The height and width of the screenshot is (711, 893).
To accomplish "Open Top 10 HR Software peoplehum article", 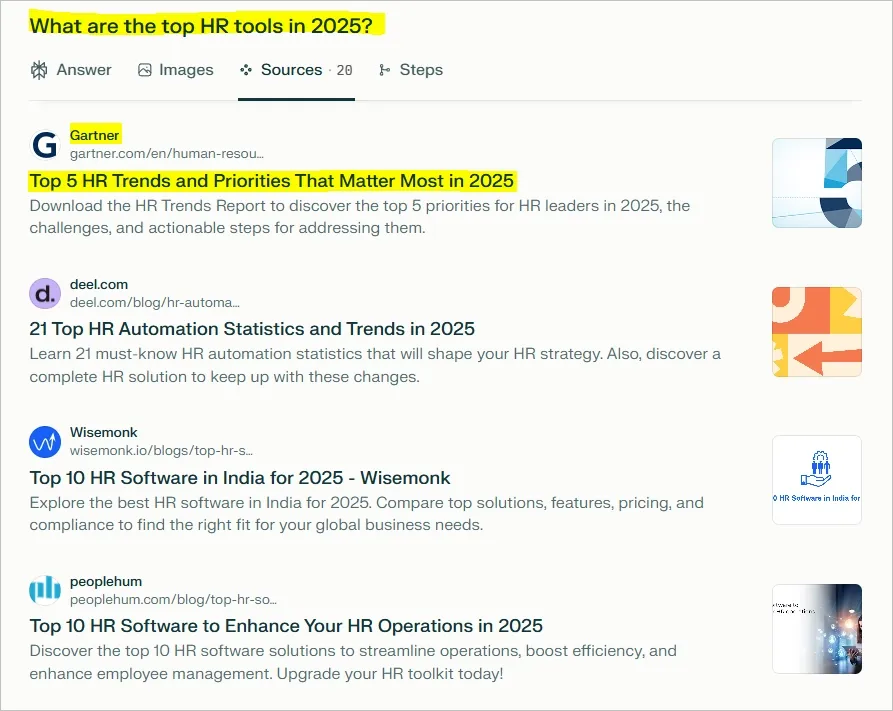I will pyautogui.click(x=286, y=626).
